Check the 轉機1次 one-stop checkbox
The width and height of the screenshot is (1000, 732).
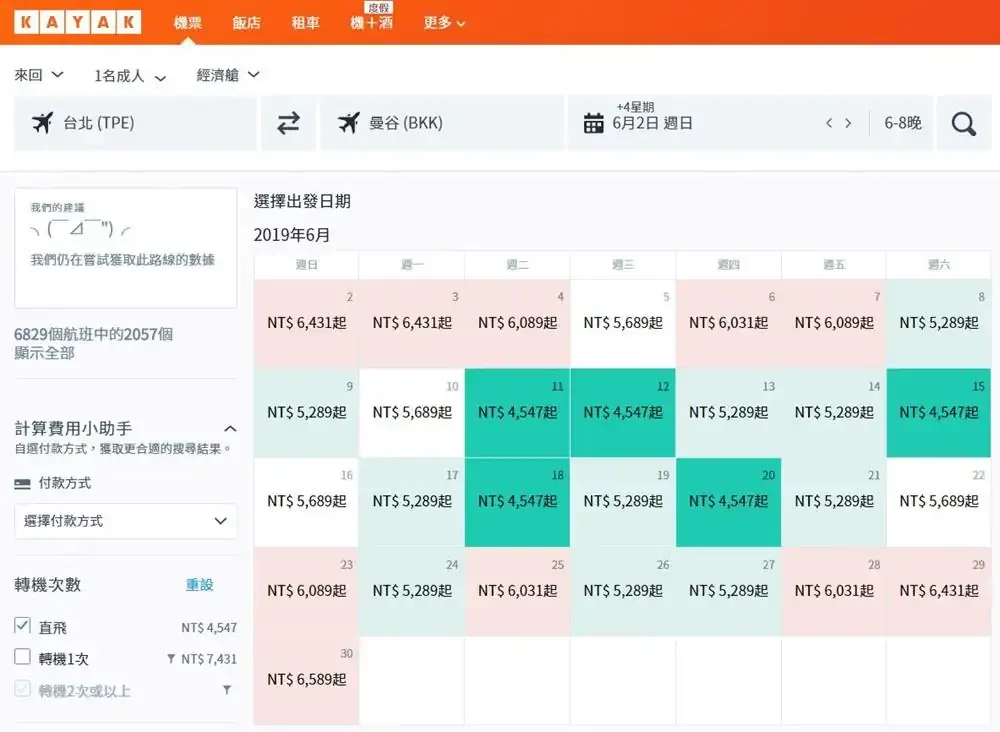[x=22, y=657]
